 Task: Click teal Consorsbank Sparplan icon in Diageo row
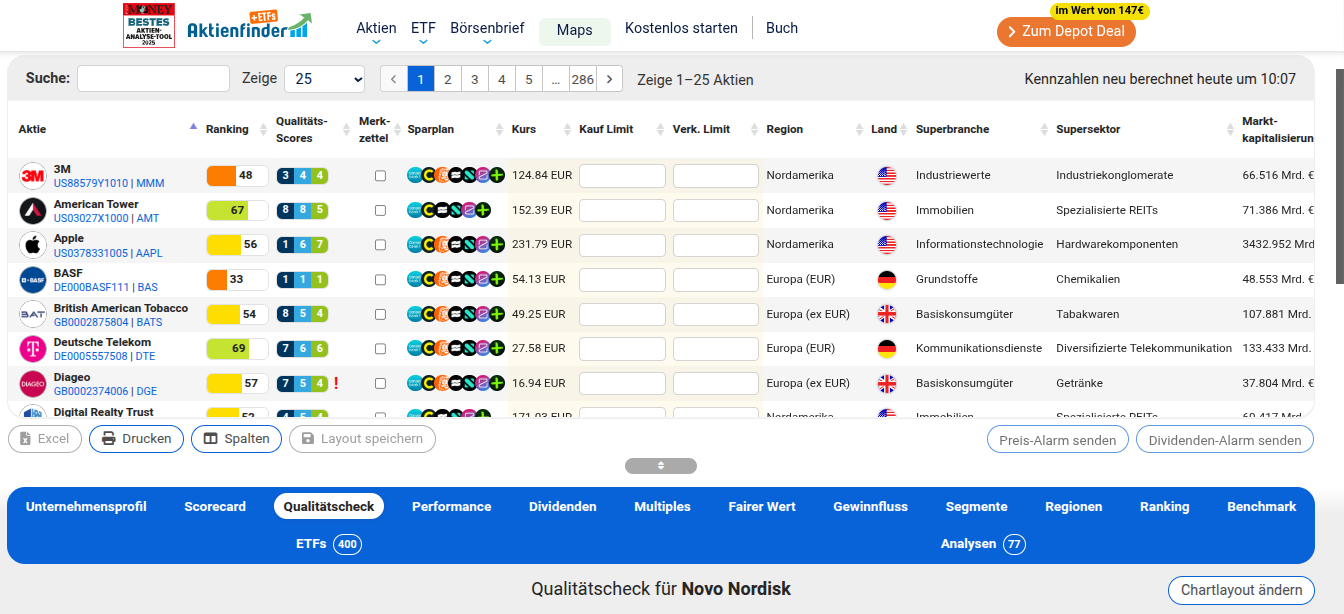coord(415,383)
